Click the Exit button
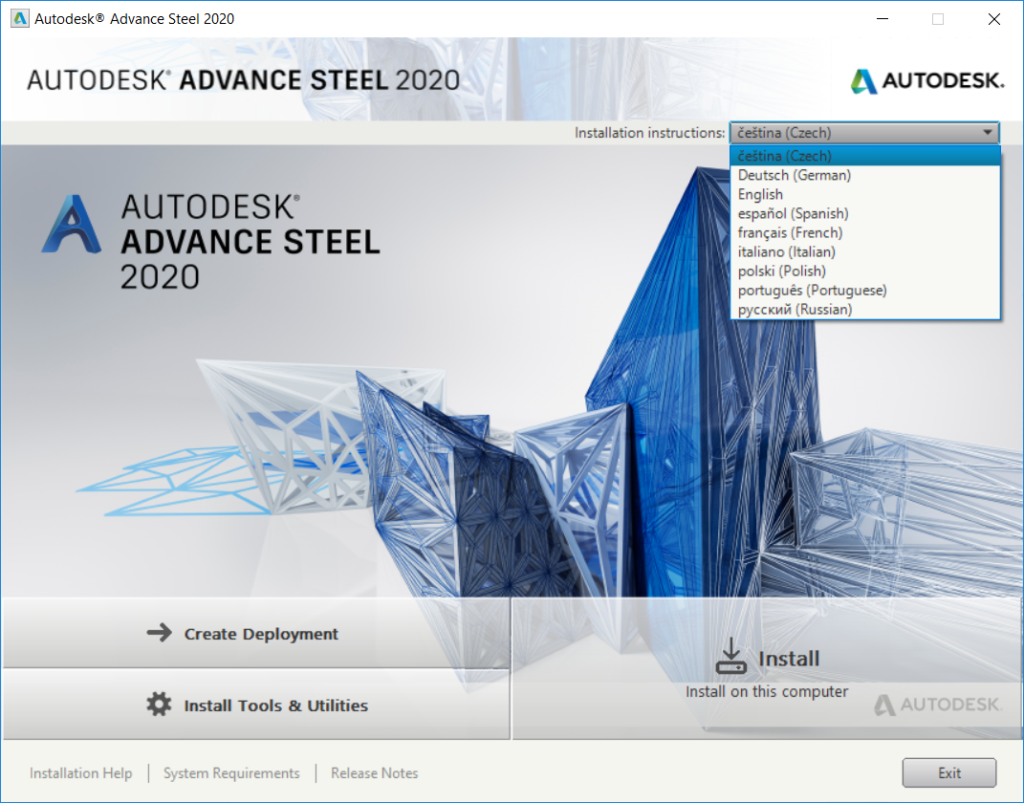1024x803 pixels. click(948, 772)
